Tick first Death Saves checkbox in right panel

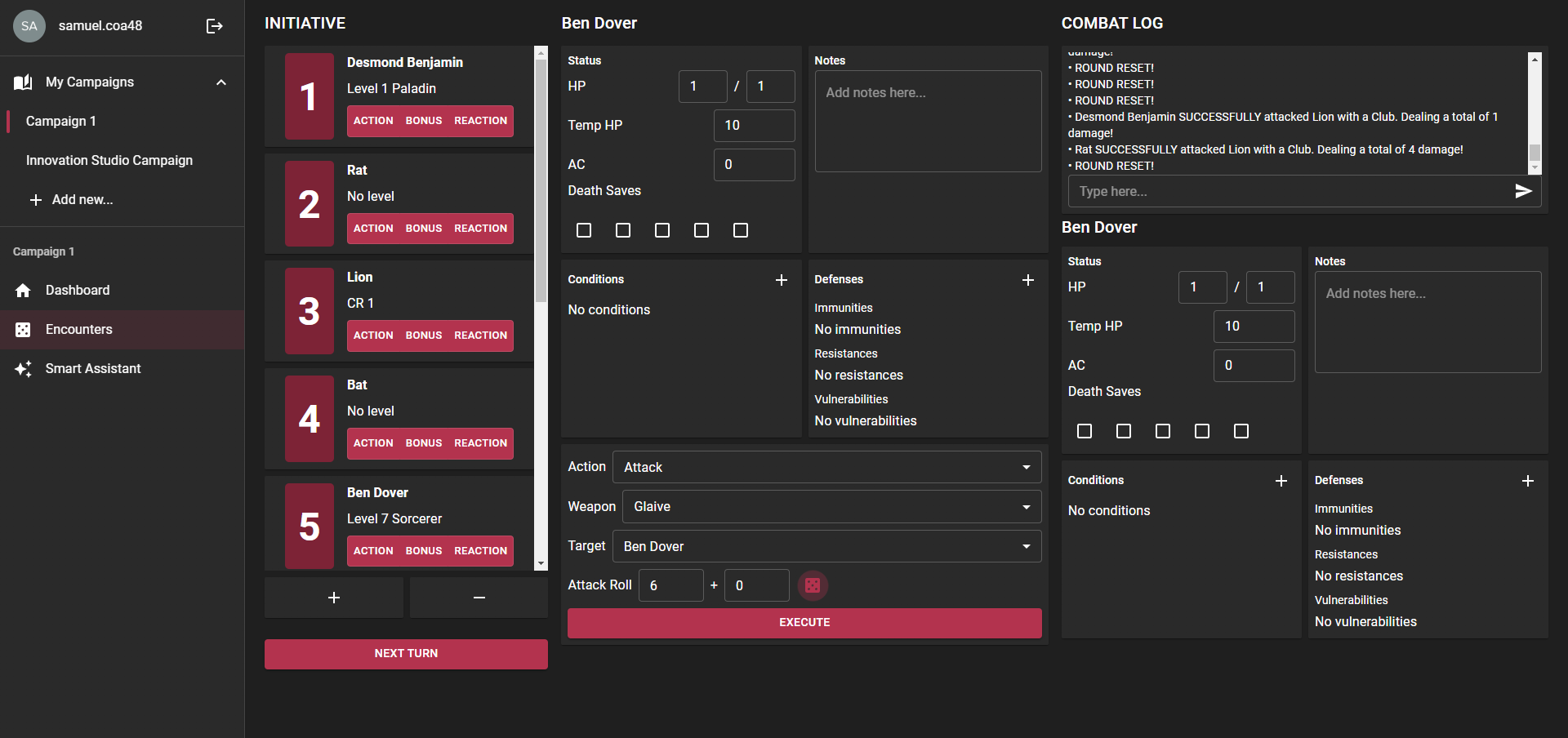click(1085, 431)
